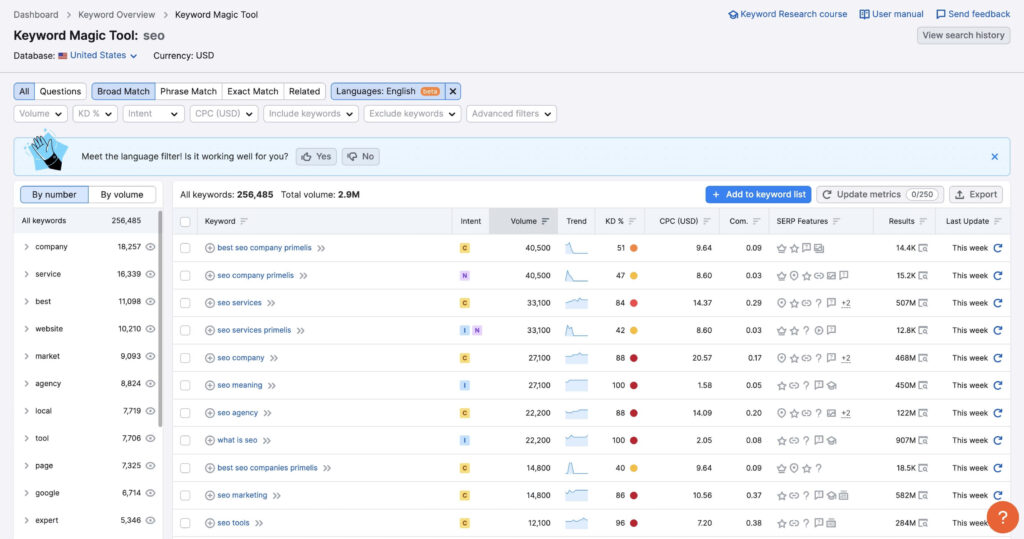Sort by SERP Features column icon
The image size is (1024, 539).
[837, 221]
